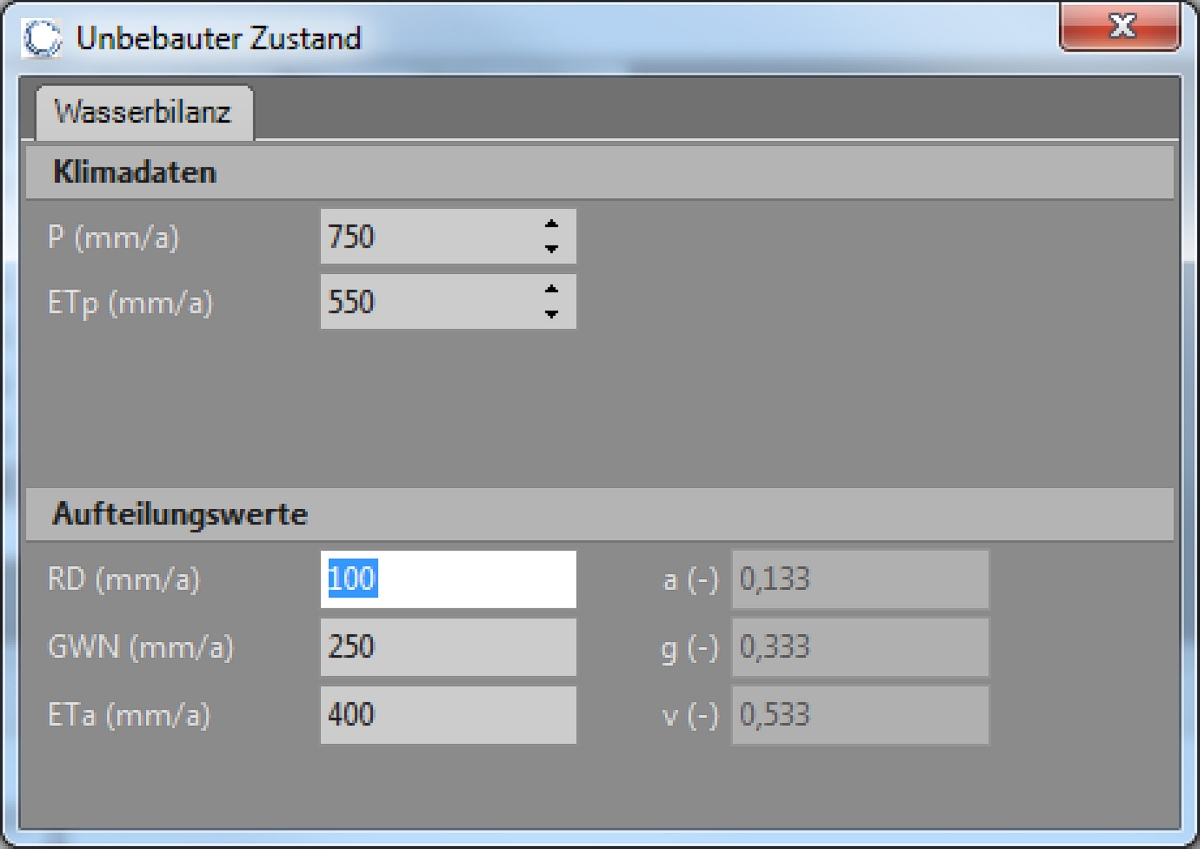
Task: Click the v (-) field showing 0,533
Action: tap(860, 715)
